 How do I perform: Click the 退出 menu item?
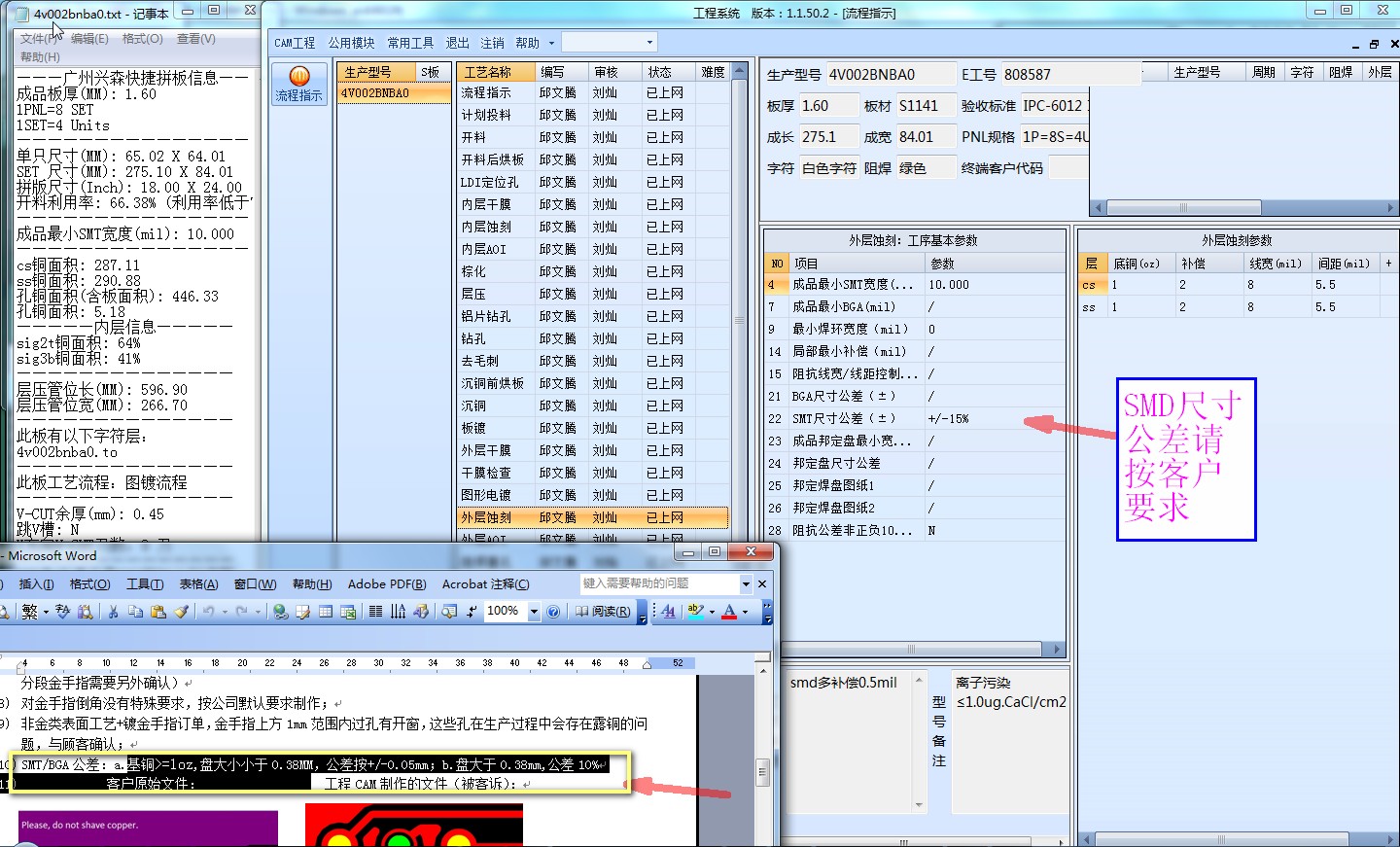[457, 43]
